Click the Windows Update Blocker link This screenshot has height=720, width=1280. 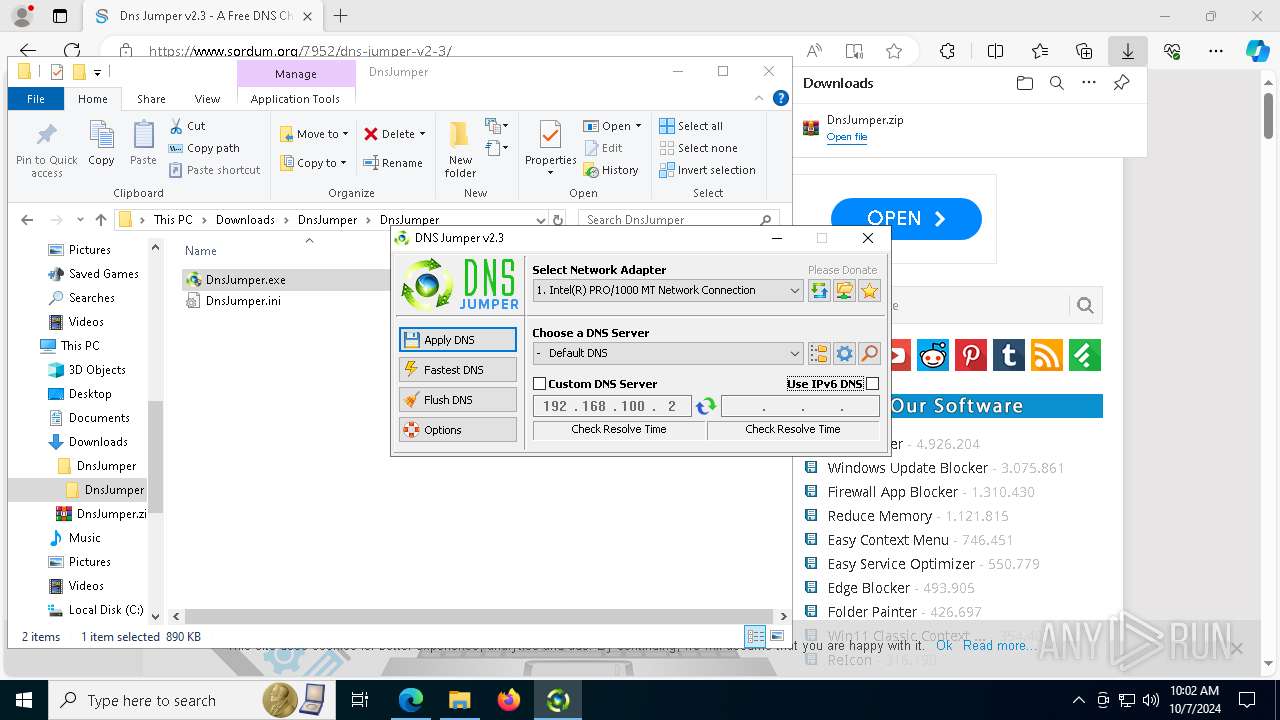[x=907, y=468]
